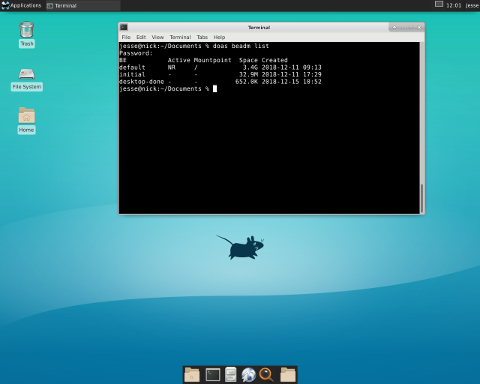480x384 pixels.
Task: Open the File menu in Terminal
Action: pos(126,37)
